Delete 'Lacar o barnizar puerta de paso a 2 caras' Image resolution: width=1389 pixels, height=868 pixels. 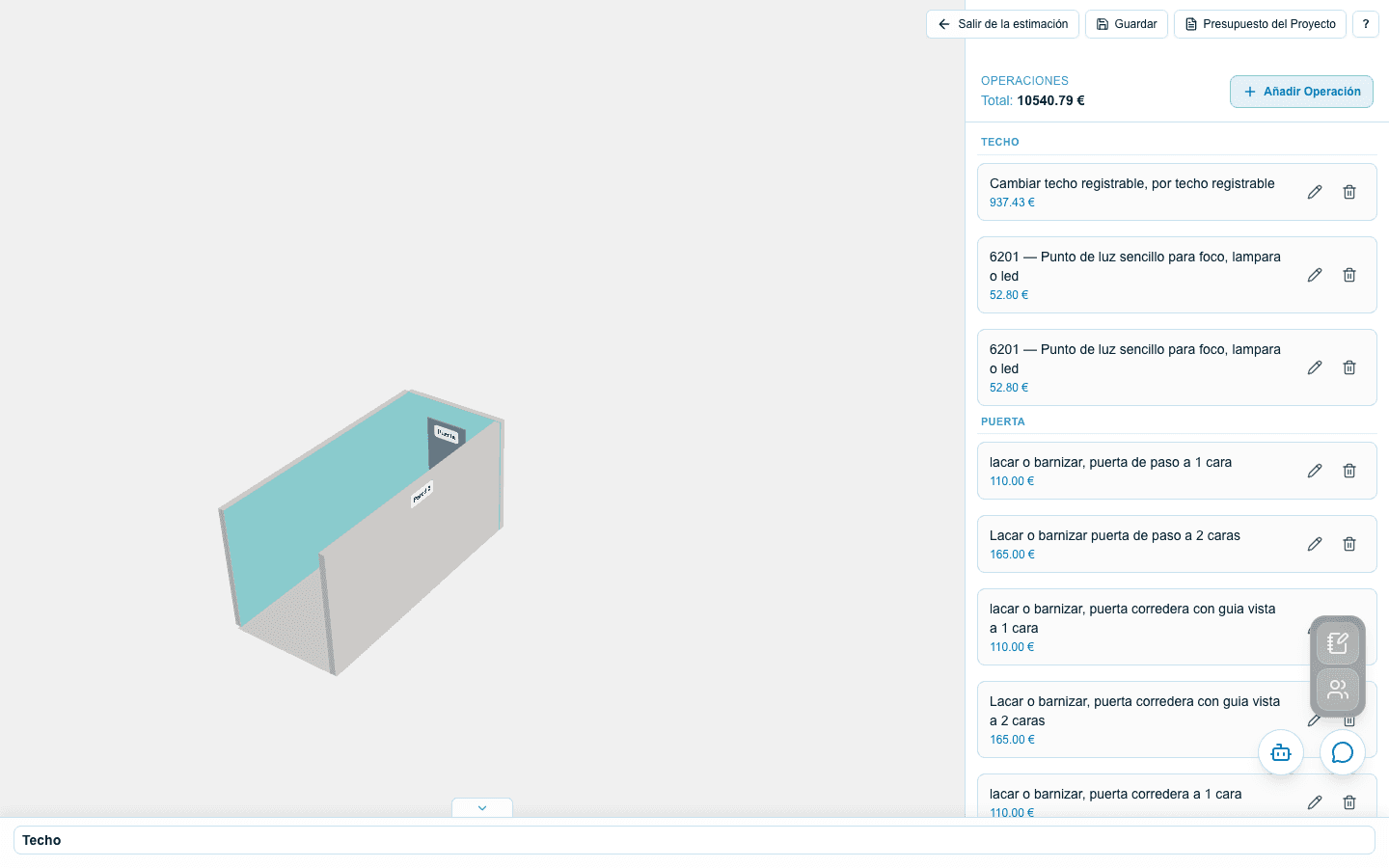[x=1349, y=544]
